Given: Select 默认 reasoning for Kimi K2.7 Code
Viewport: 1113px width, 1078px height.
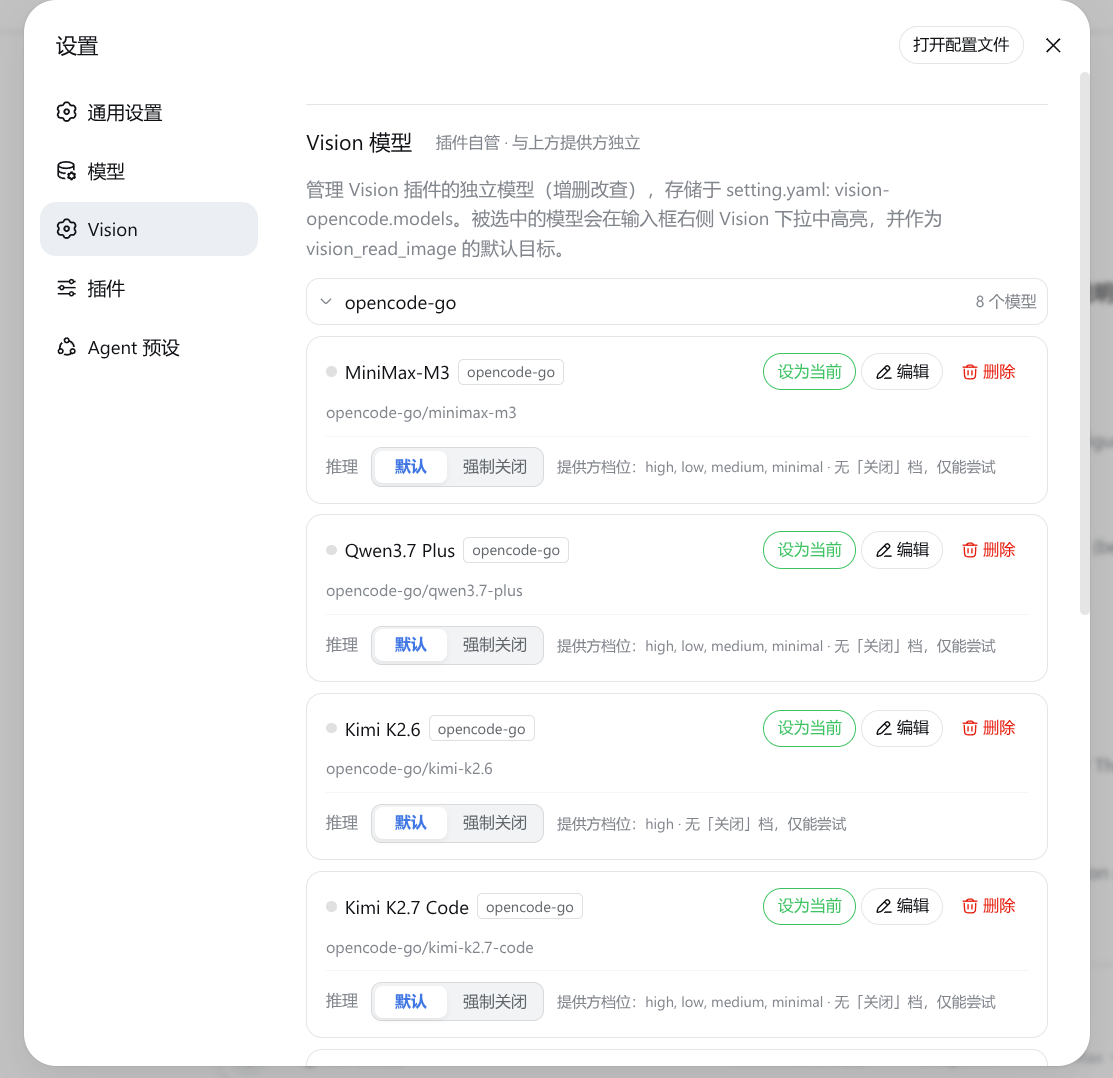Looking at the screenshot, I should 410,1001.
